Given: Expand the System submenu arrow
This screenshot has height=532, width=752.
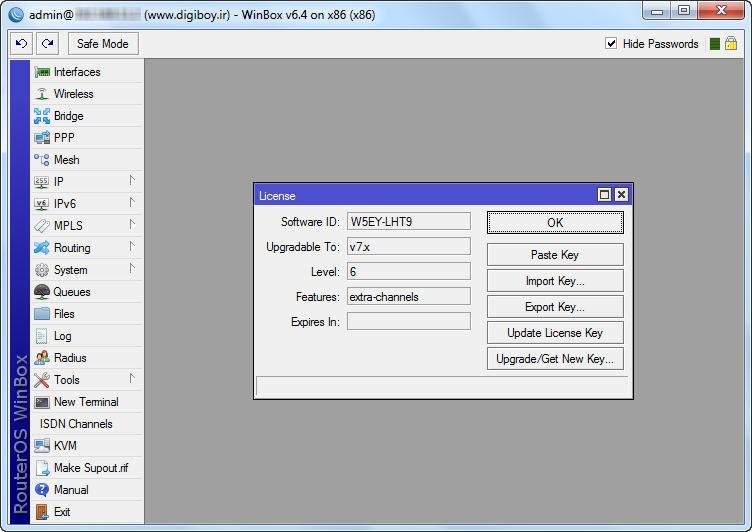Looking at the screenshot, I should 132,269.
